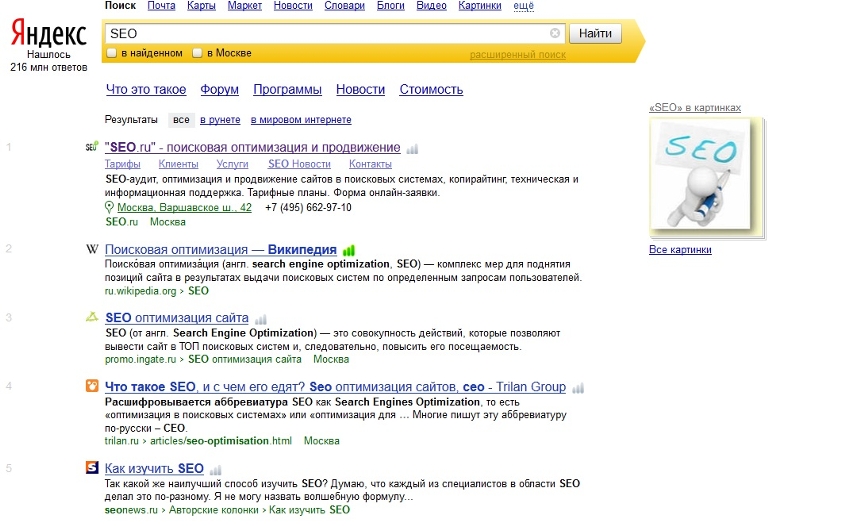
Task: Click the rating bars after Как изучить SEO
Action: (x=216, y=469)
